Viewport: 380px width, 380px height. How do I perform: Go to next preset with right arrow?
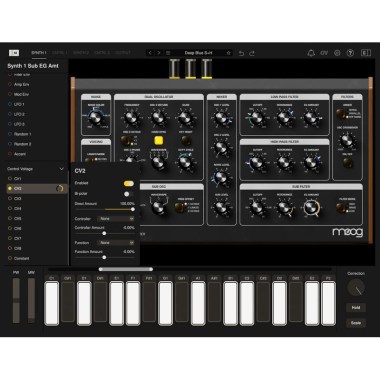click(159, 53)
